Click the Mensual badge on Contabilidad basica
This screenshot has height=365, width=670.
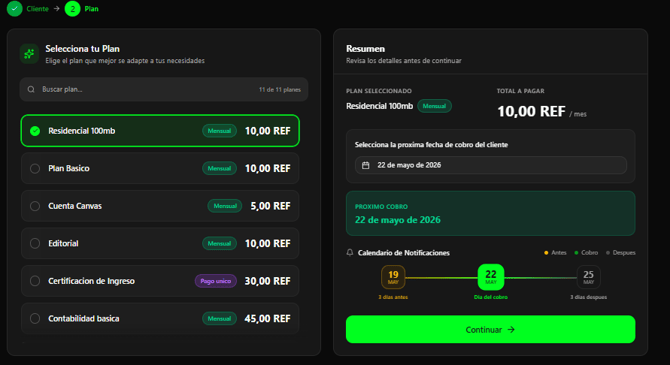click(219, 318)
